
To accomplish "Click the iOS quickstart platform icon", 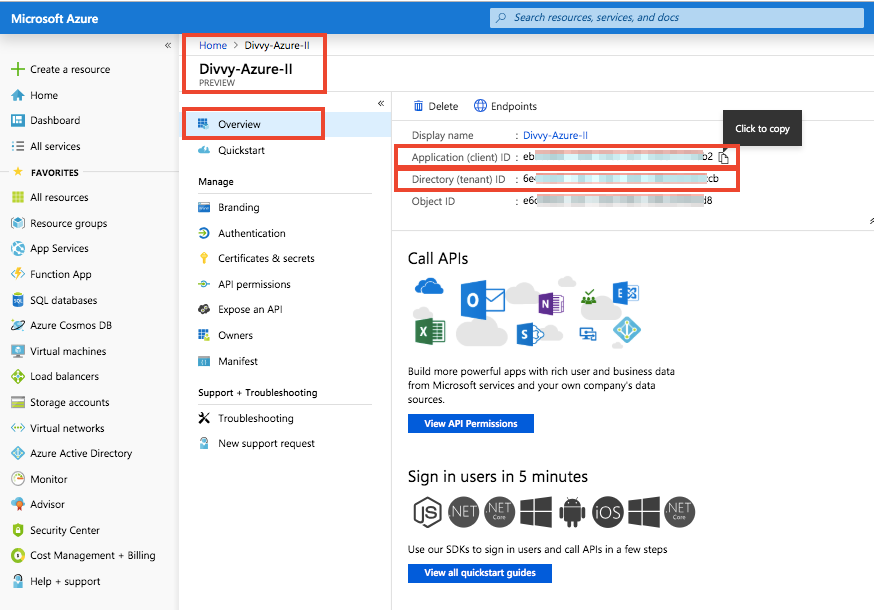I will click(x=608, y=512).
